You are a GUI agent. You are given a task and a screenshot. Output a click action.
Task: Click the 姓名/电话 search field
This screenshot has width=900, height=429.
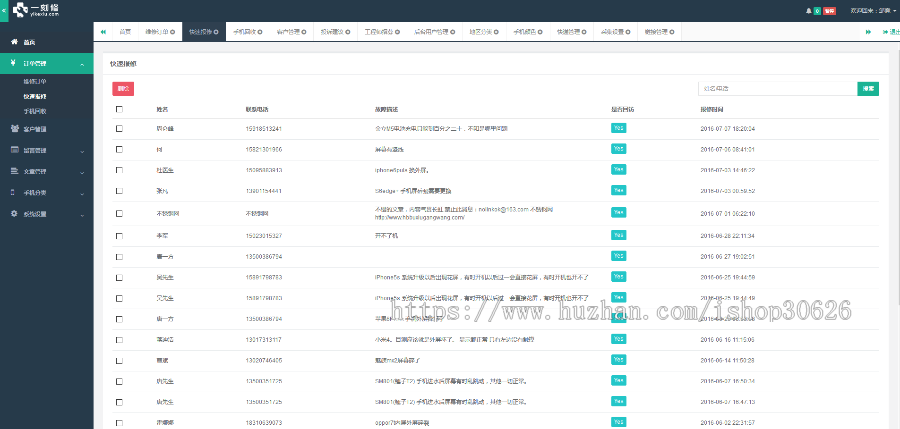coord(777,88)
